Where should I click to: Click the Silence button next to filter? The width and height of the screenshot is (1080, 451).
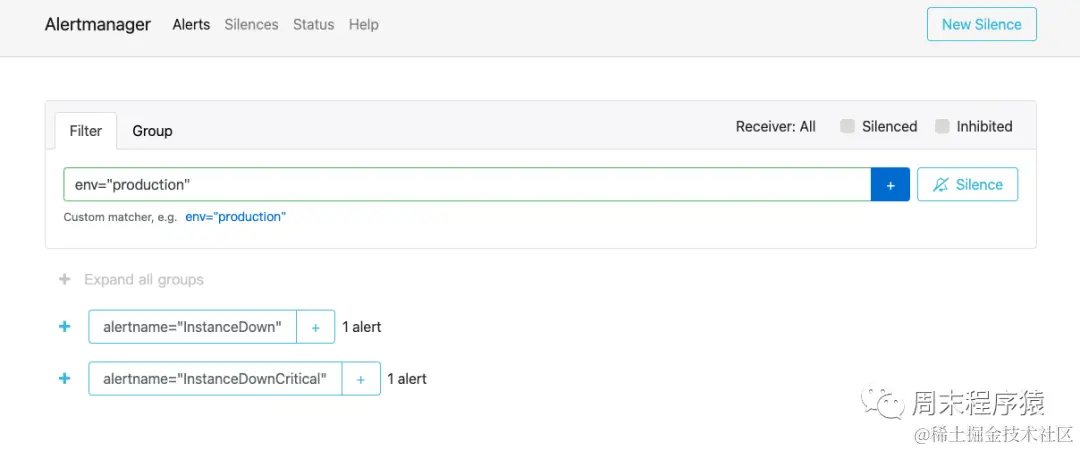968,185
